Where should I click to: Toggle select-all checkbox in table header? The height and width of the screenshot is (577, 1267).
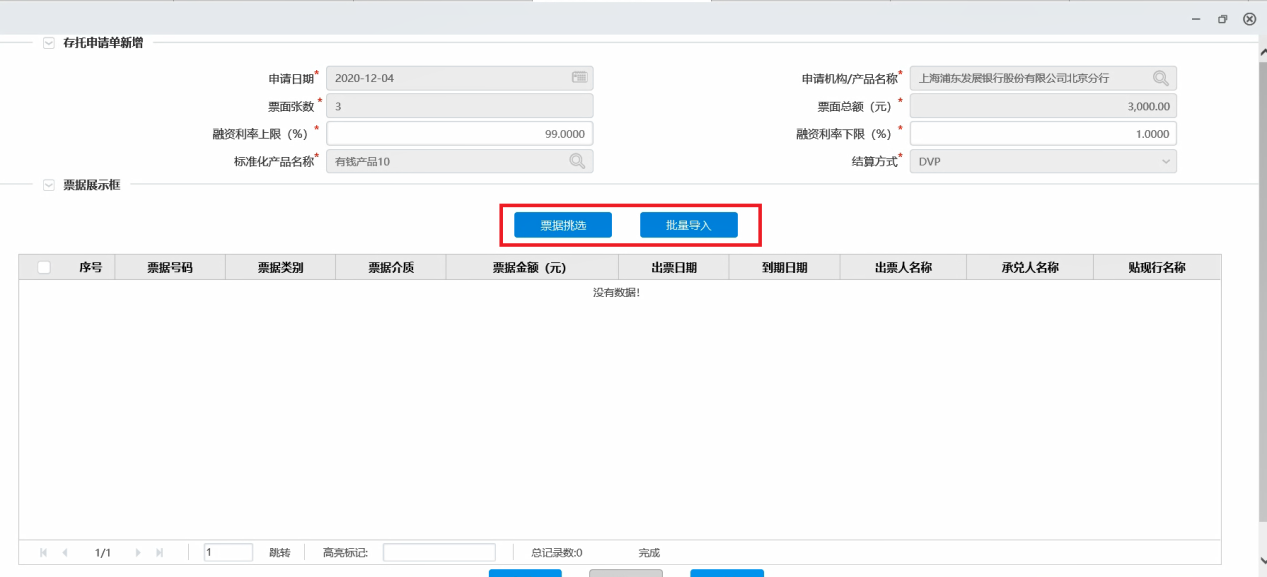tap(44, 267)
